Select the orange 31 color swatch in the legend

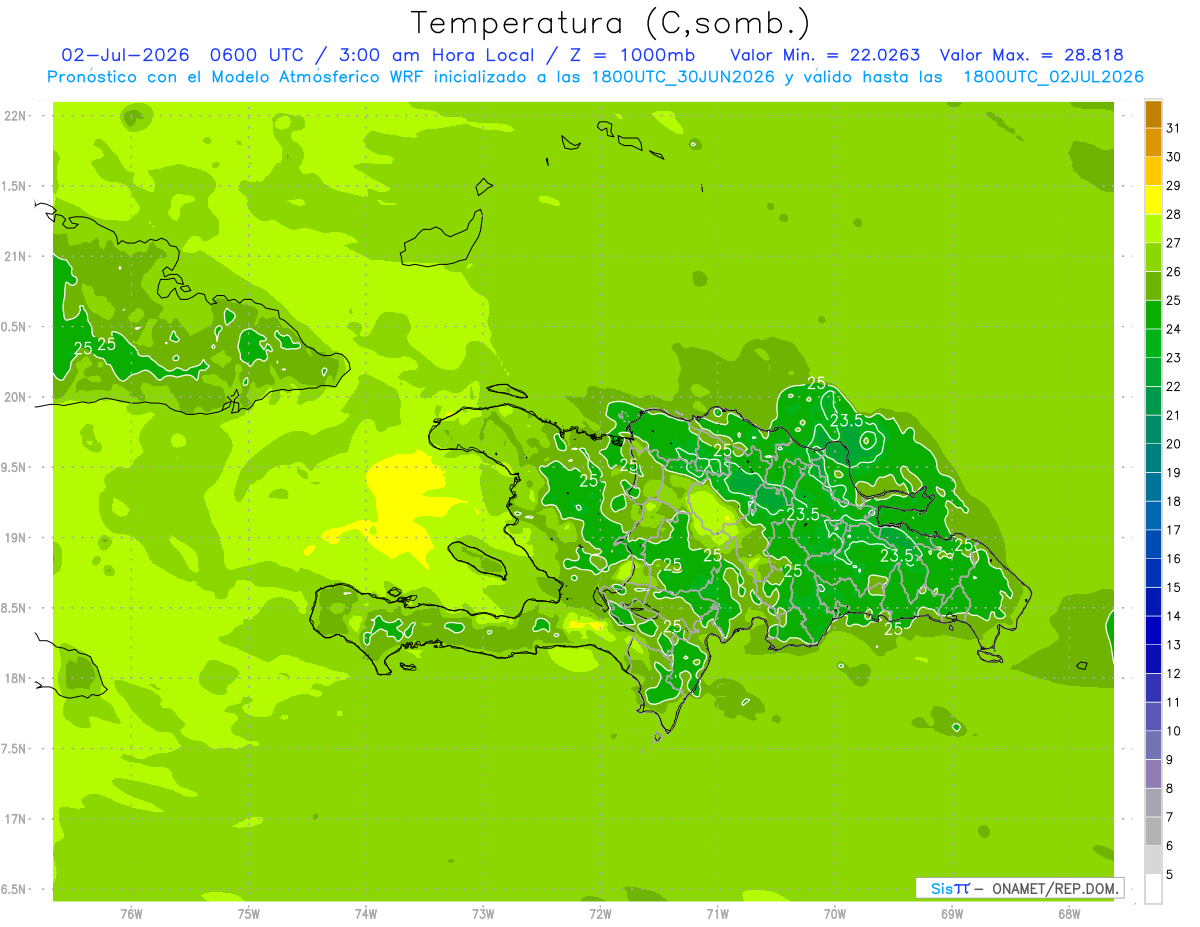pos(1153,115)
